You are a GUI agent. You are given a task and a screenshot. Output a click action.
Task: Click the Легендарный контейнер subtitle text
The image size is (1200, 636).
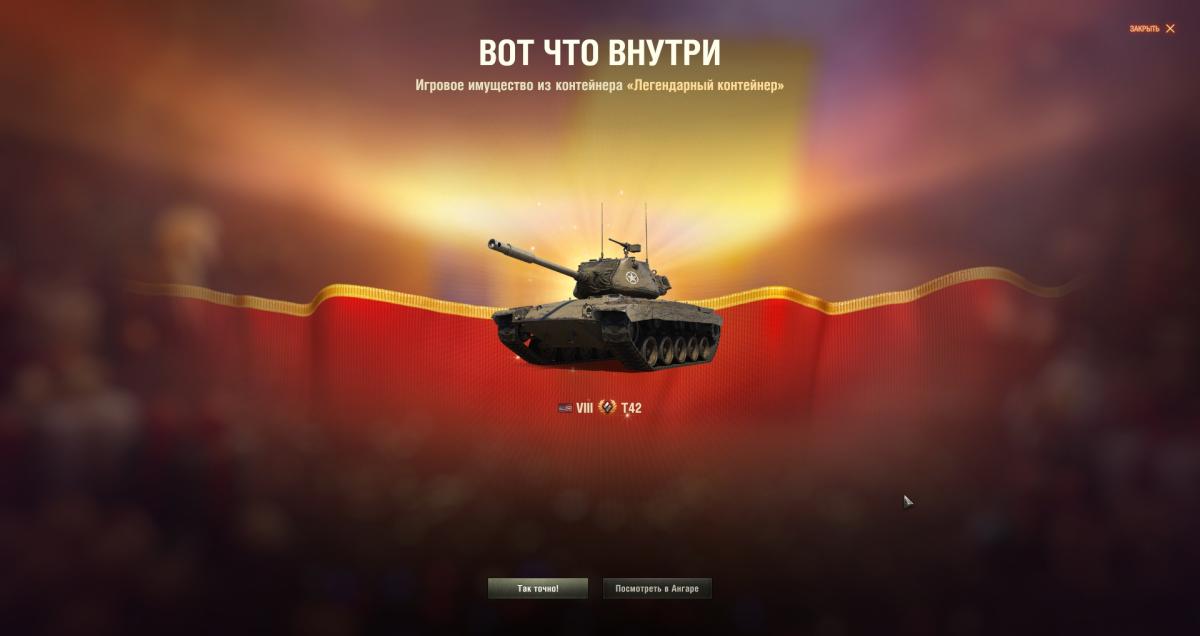point(707,86)
